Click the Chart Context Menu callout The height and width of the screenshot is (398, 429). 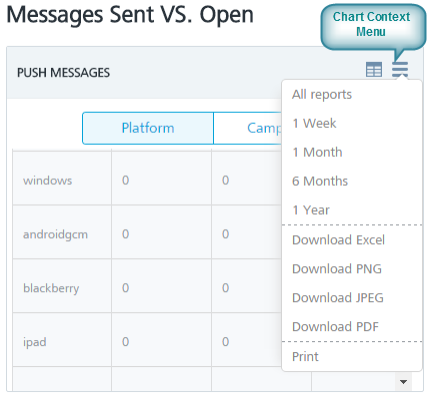[x=373, y=27]
